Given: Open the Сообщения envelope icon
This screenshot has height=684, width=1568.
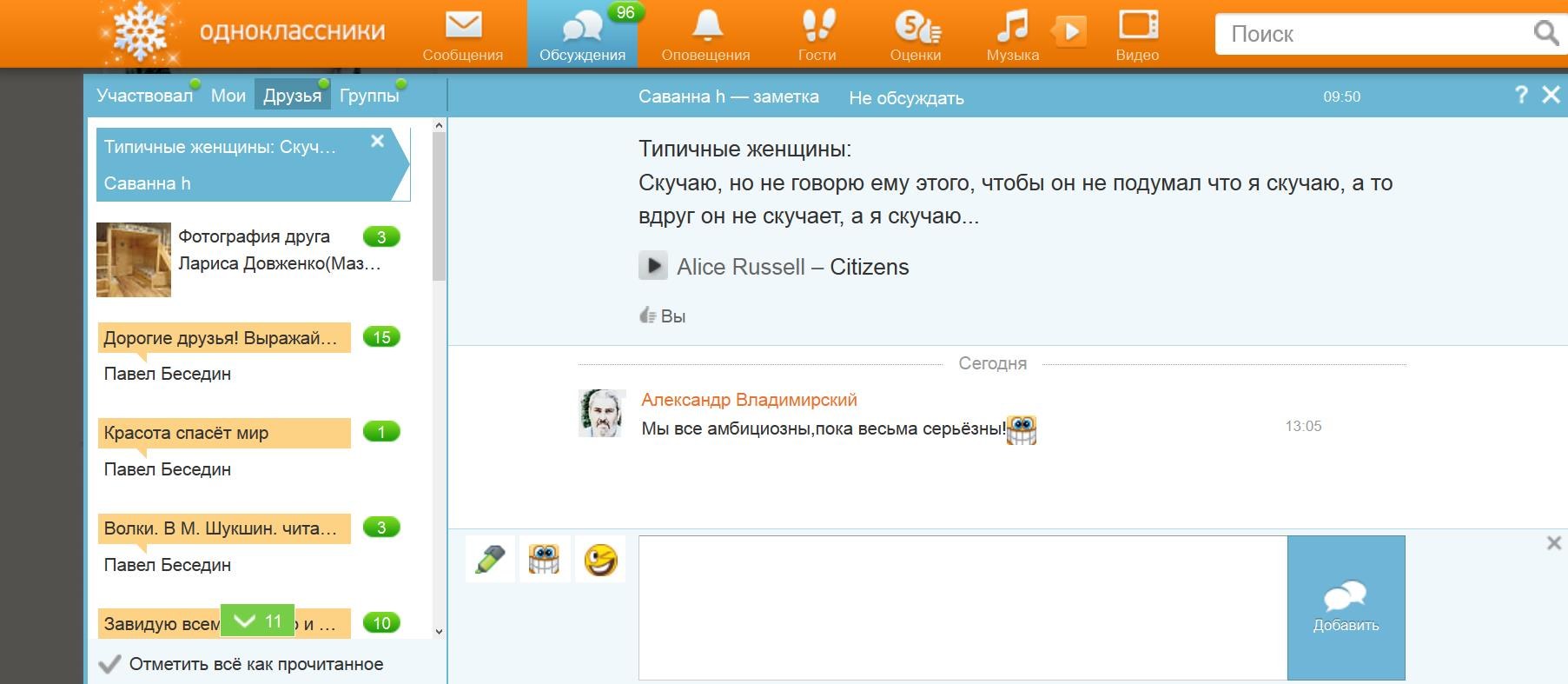Looking at the screenshot, I should click(463, 26).
